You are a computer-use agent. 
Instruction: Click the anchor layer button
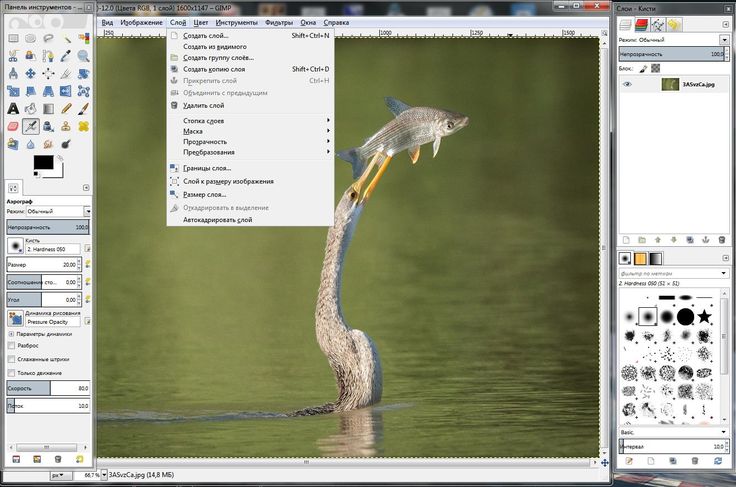705,240
